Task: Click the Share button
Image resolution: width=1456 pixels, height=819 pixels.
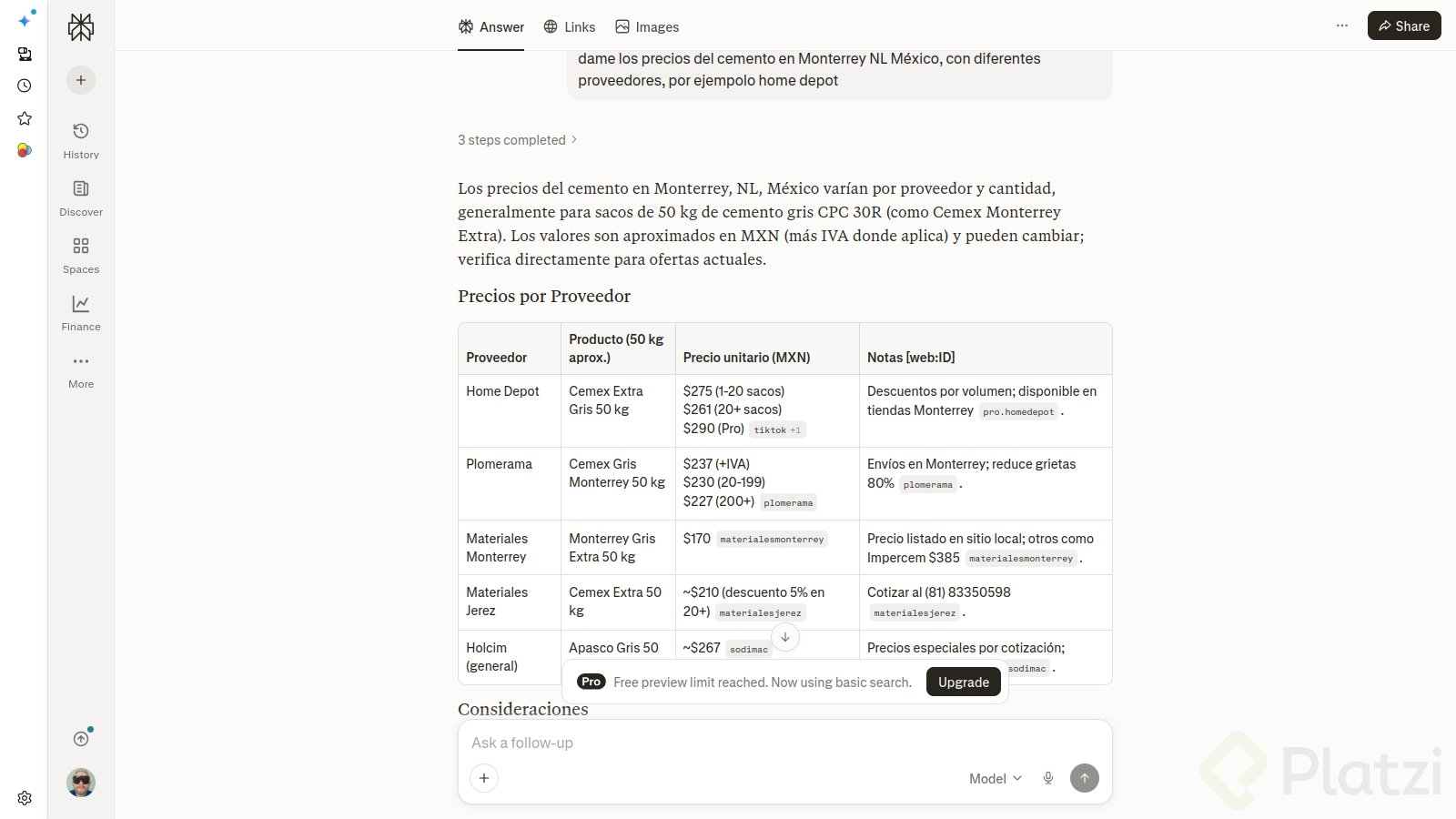Action: (1404, 25)
